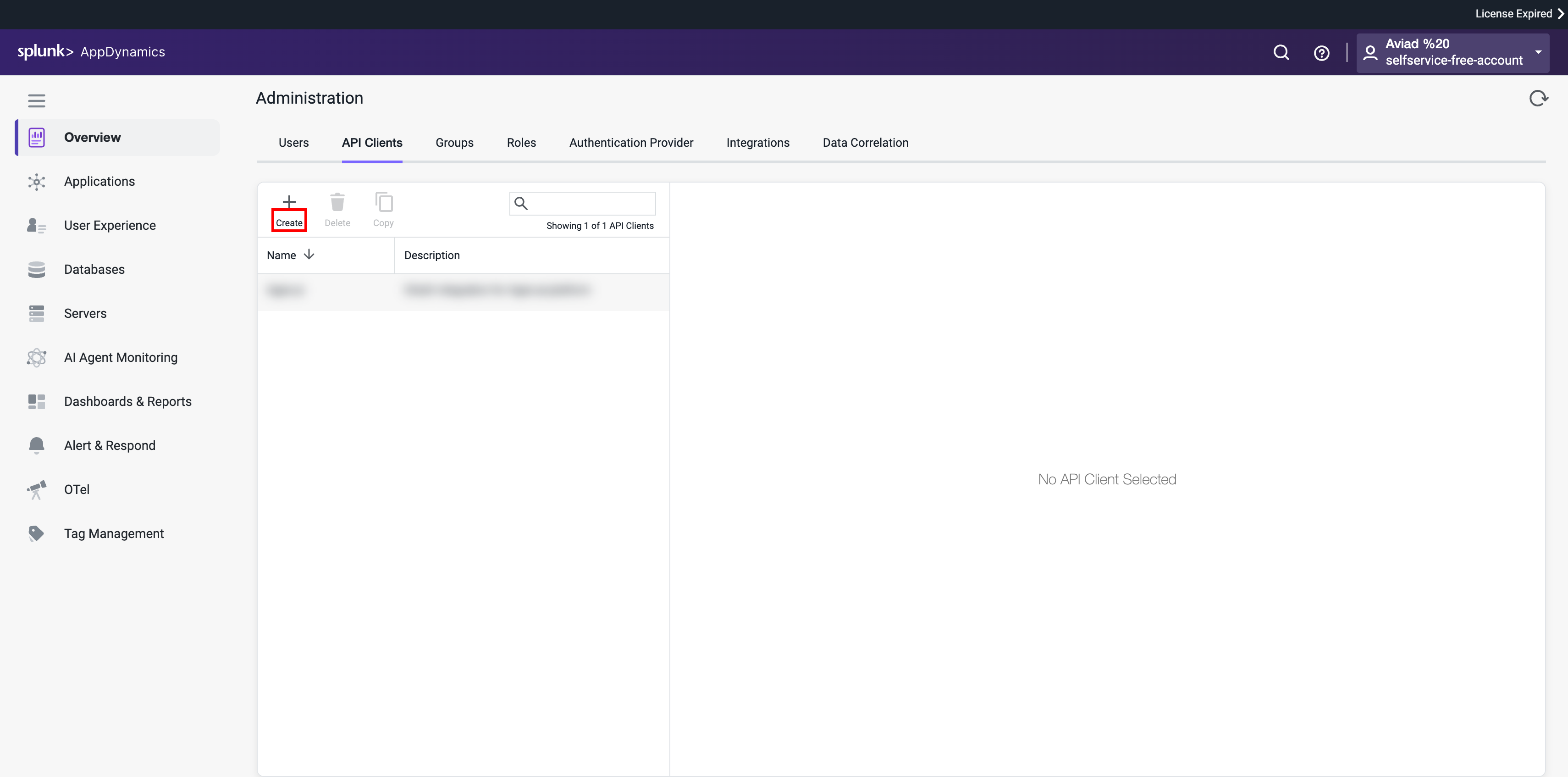Refresh the Administration page
The height and width of the screenshot is (777, 1568).
click(1538, 98)
